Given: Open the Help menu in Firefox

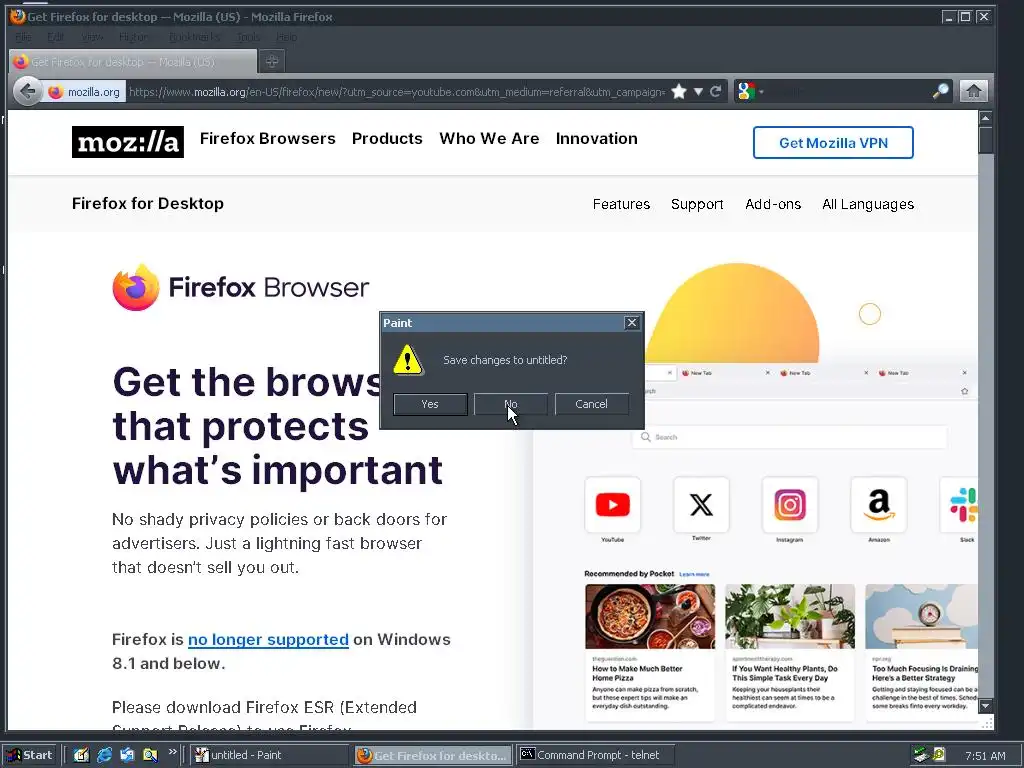Looking at the screenshot, I should click(286, 37).
